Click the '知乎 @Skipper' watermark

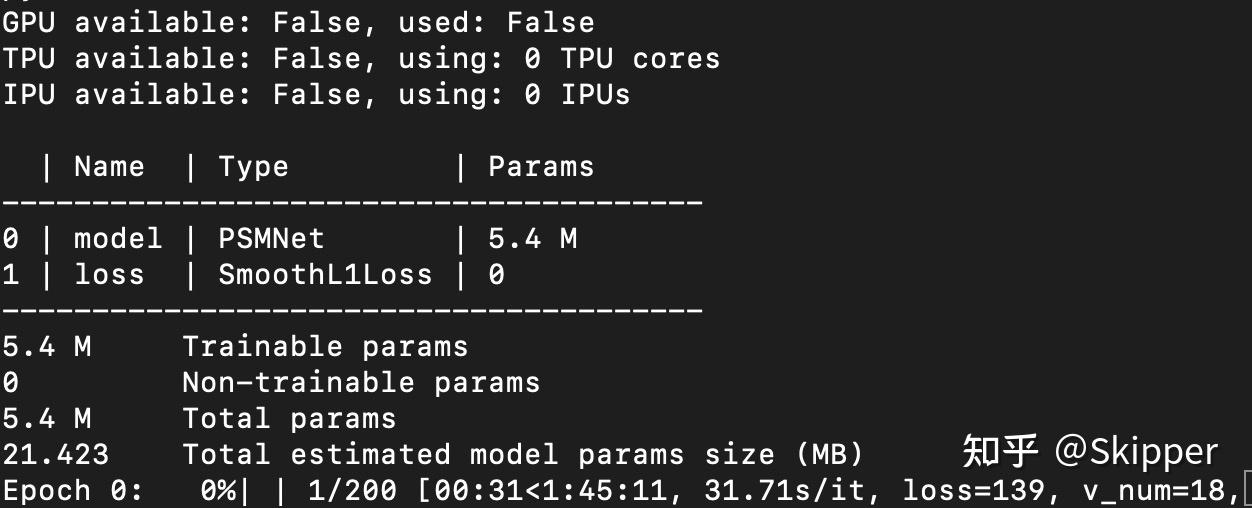[x=1090, y=452]
